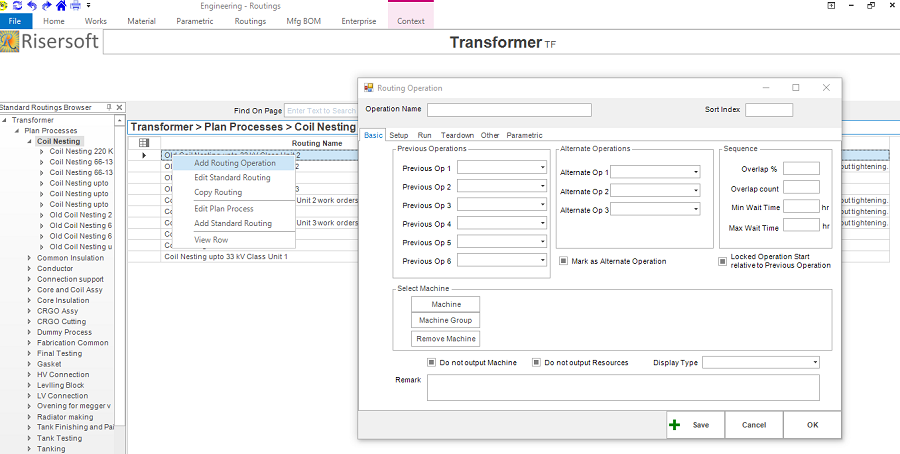
Task: Open the Previous Op 1 dropdown
Action: pos(542,168)
